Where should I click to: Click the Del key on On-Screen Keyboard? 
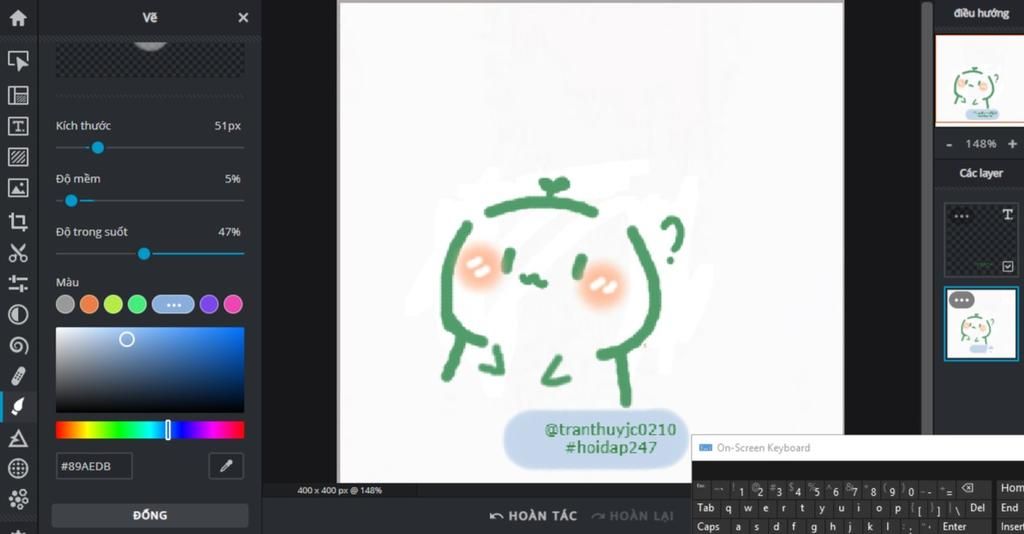coord(977,507)
